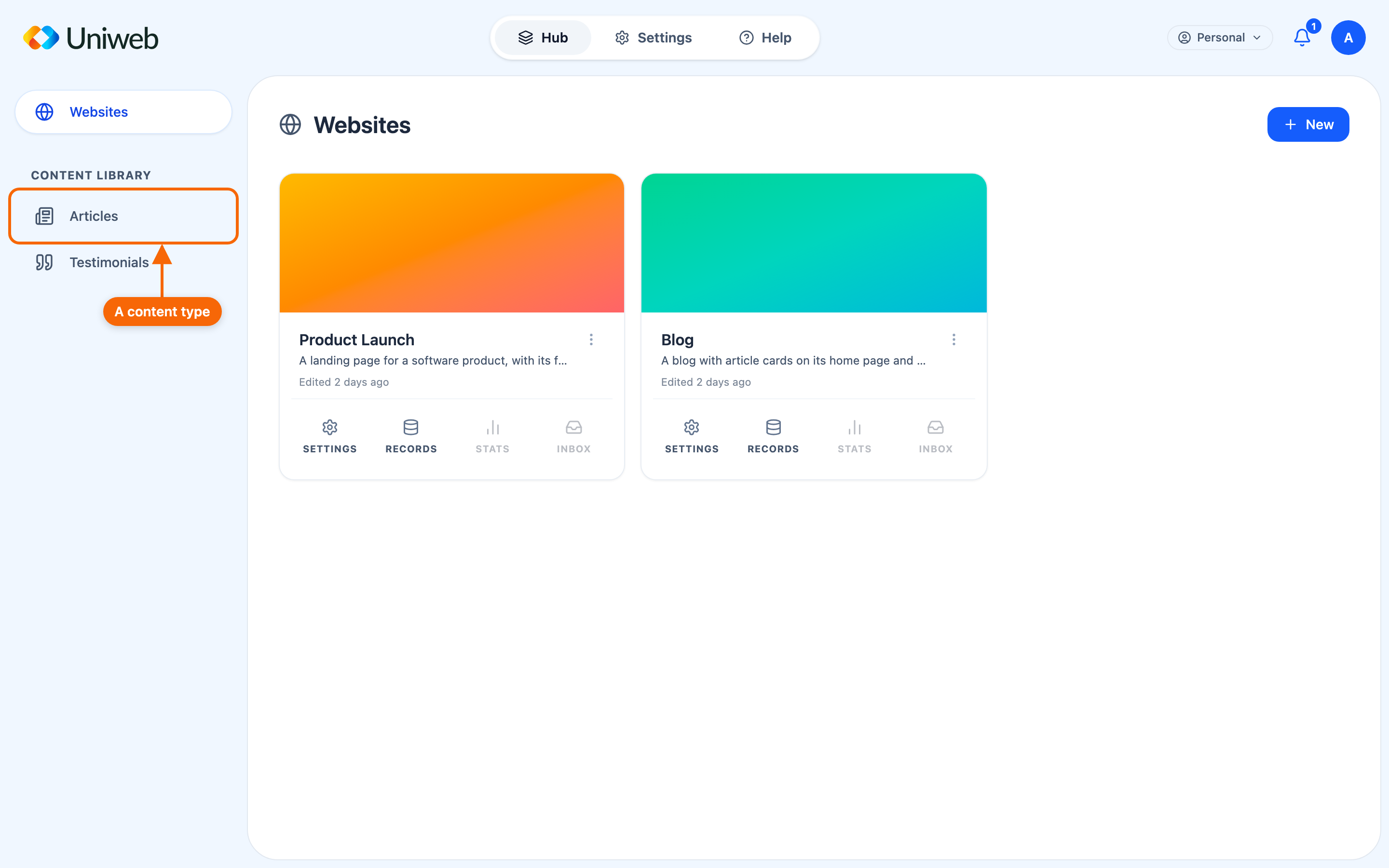Click the New website button
The height and width of the screenshot is (868, 1389).
click(x=1307, y=124)
